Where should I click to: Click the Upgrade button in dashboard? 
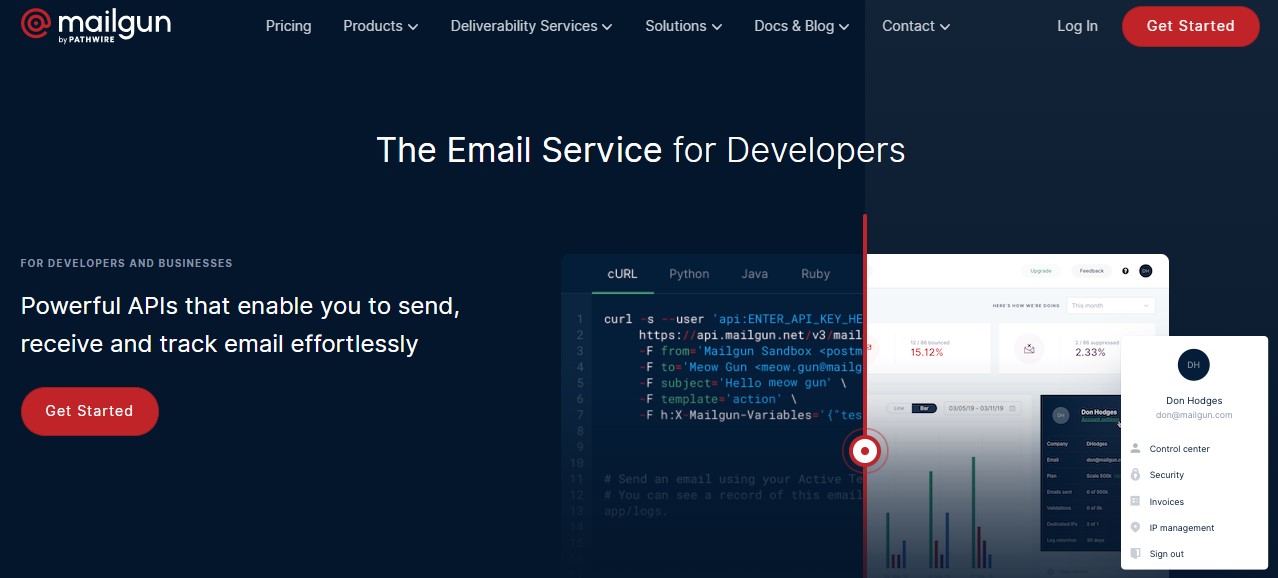[x=1040, y=271]
